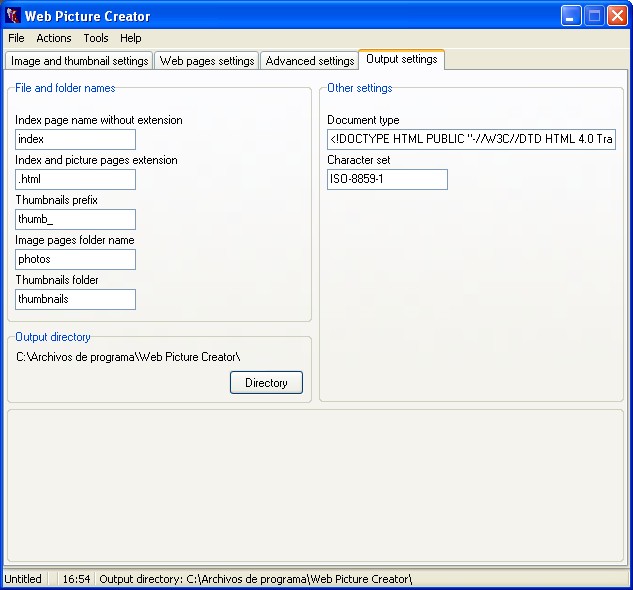633x590 pixels.
Task: Close the Web Picture Creator window
Action: [x=617, y=16]
